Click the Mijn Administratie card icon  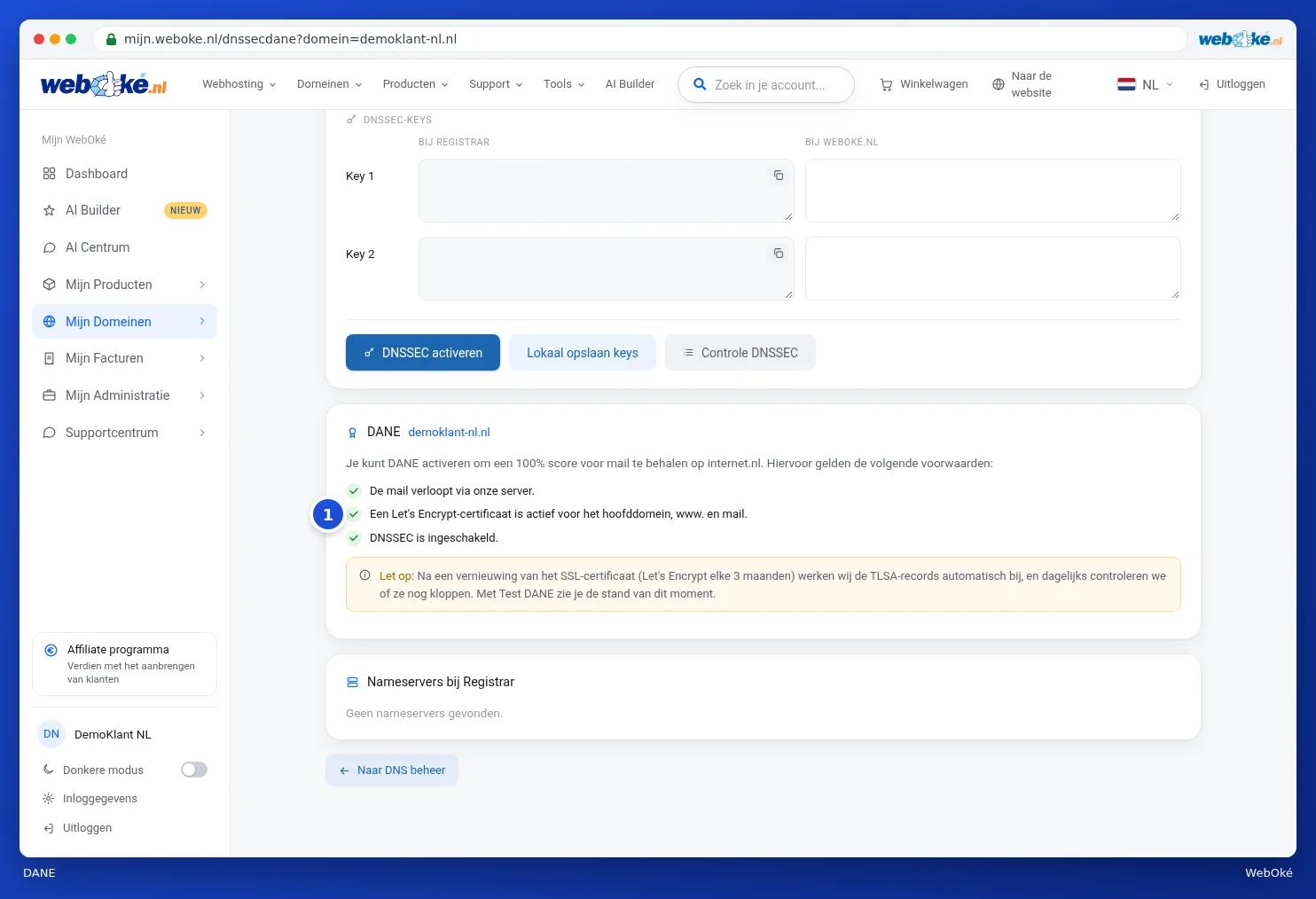[x=49, y=395]
